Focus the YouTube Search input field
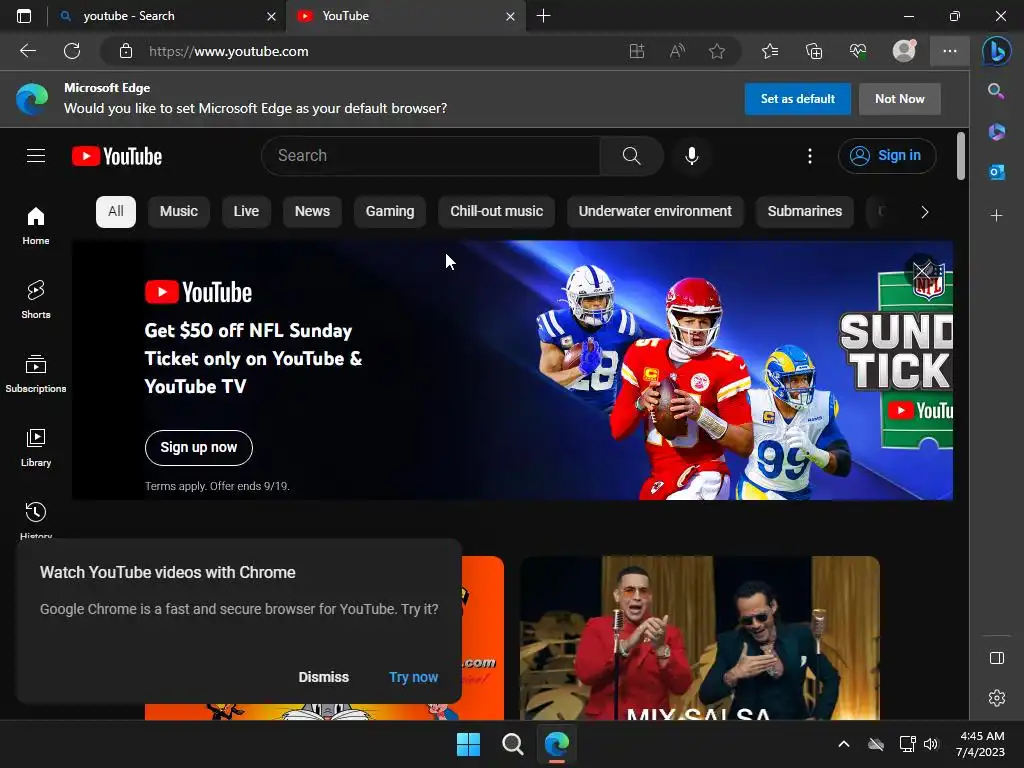The width and height of the screenshot is (1024, 768). pos(431,155)
